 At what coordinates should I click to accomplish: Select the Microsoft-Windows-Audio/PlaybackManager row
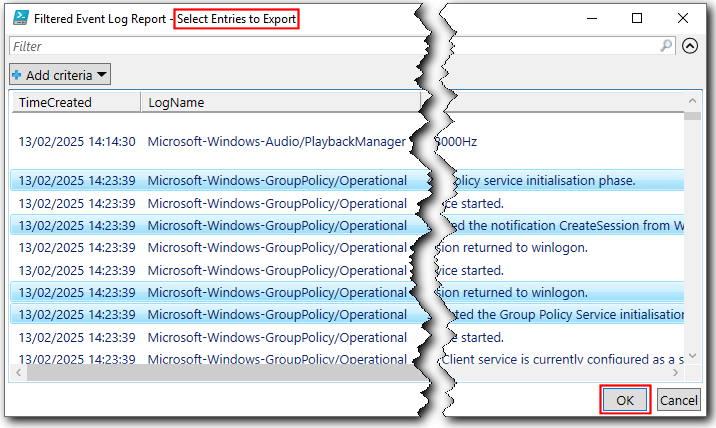coord(276,141)
